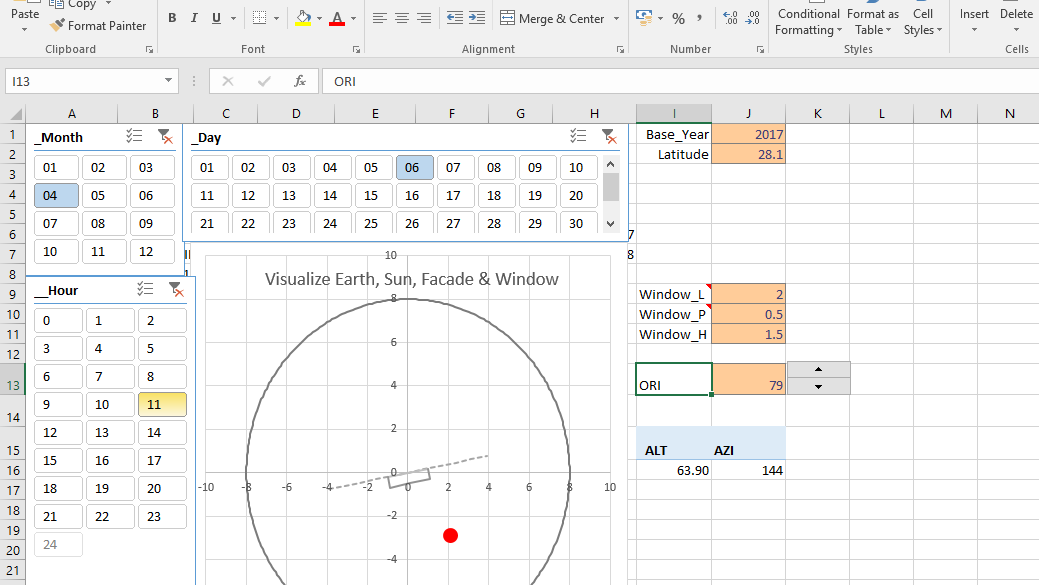This screenshot has width=1039, height=585.
Task: Enable multi-select on the _Day slicer
Action: (578, 136)
